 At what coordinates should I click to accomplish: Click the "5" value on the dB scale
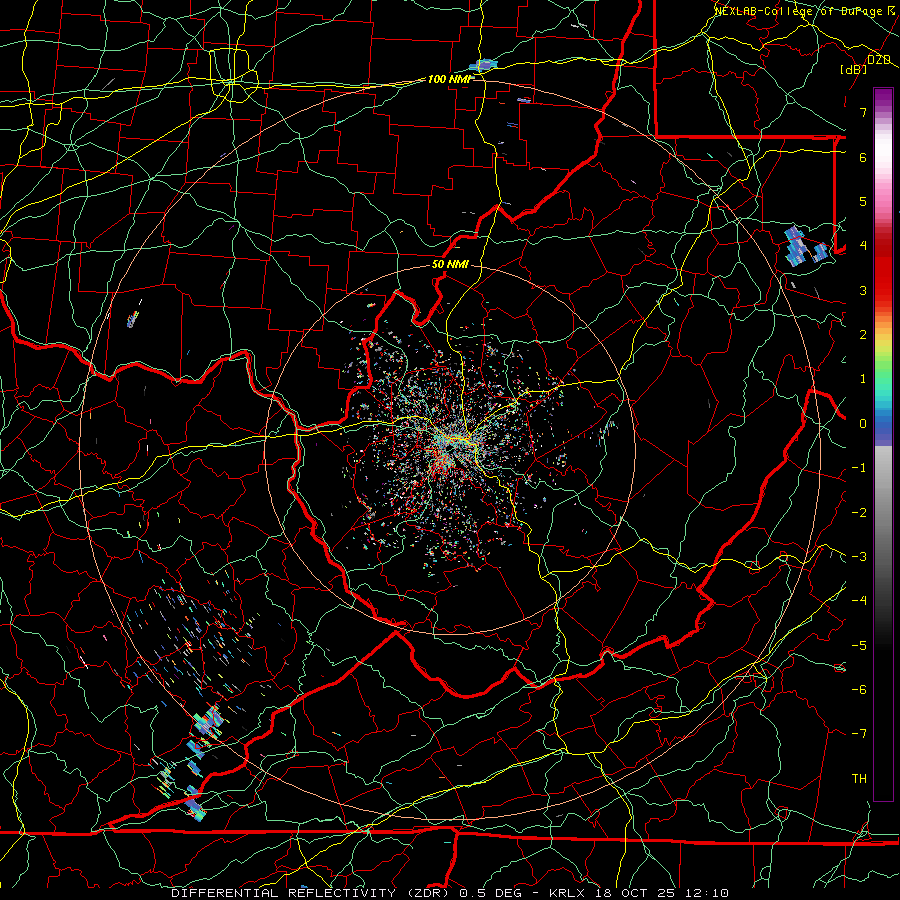[863, 201]
